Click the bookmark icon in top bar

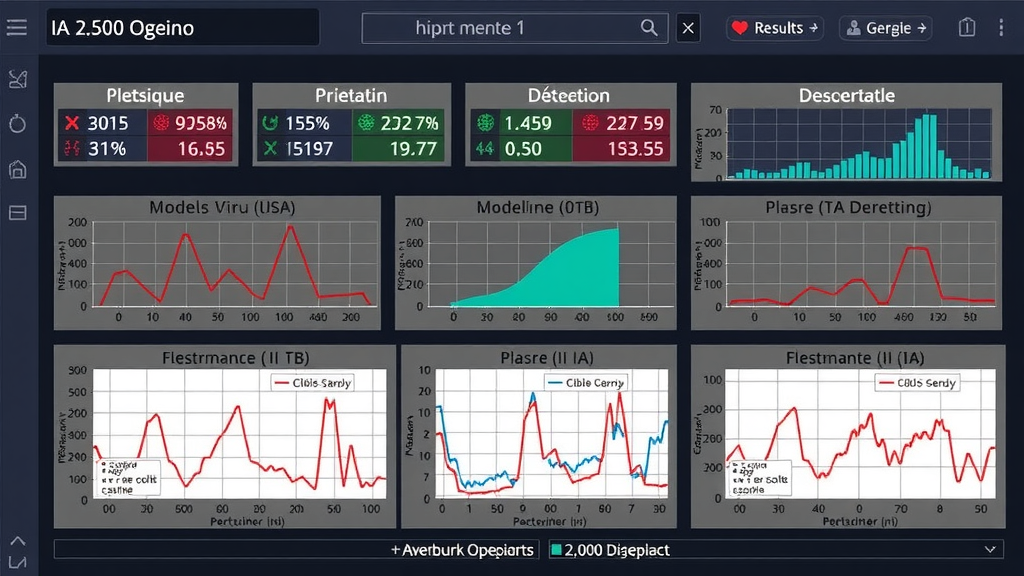[x=966, y=28]
